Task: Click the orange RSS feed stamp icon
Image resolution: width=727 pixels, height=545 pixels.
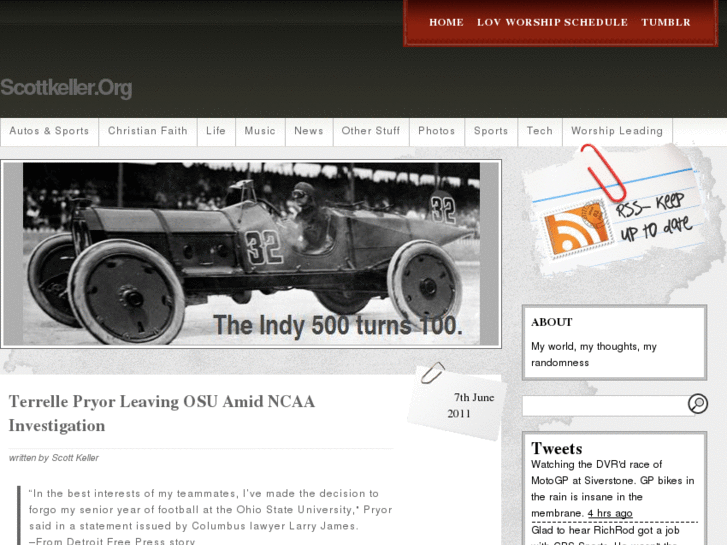Action: tap(577, 229)
